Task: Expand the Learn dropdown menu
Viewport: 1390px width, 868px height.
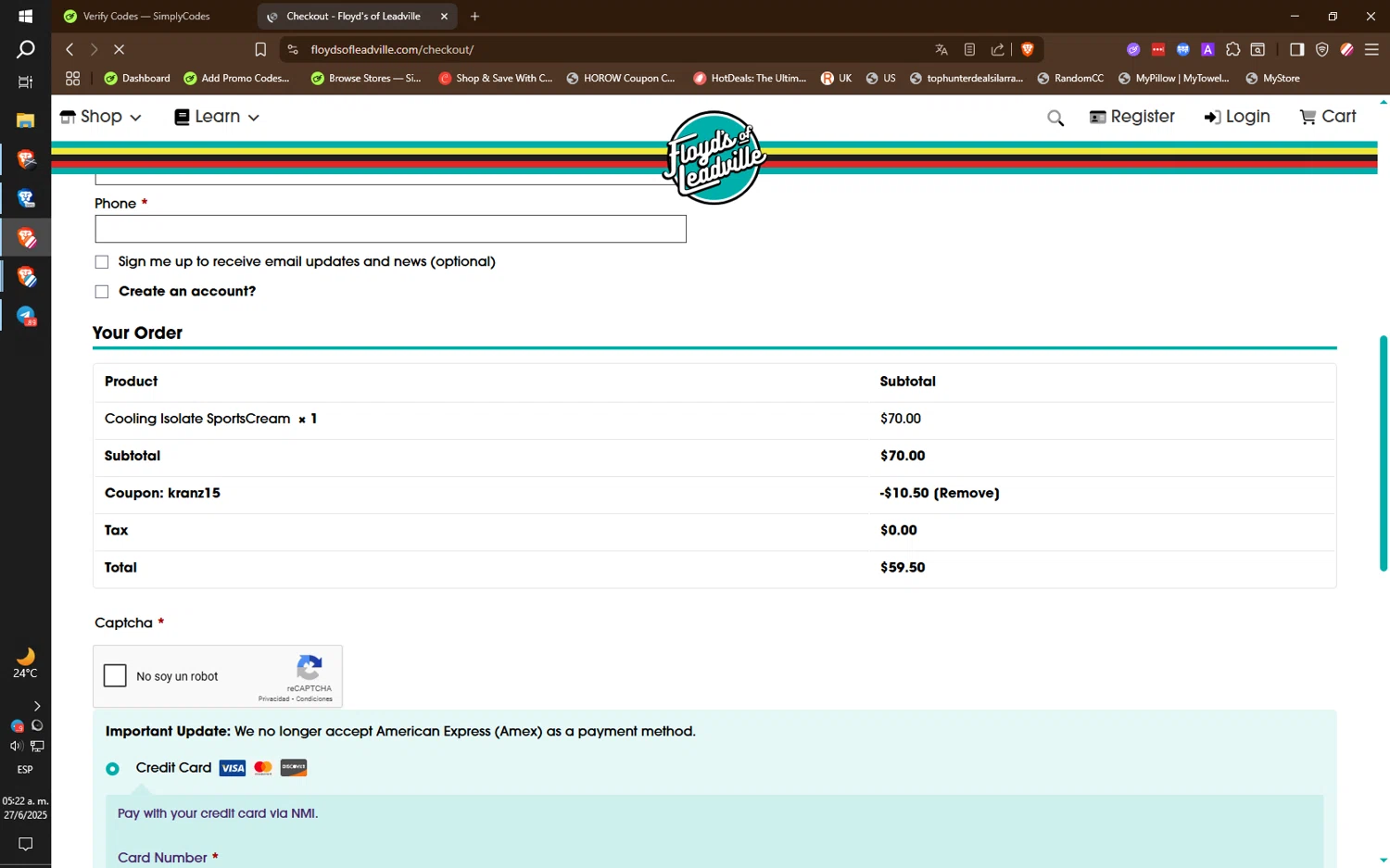Action: tap(217, 117)
